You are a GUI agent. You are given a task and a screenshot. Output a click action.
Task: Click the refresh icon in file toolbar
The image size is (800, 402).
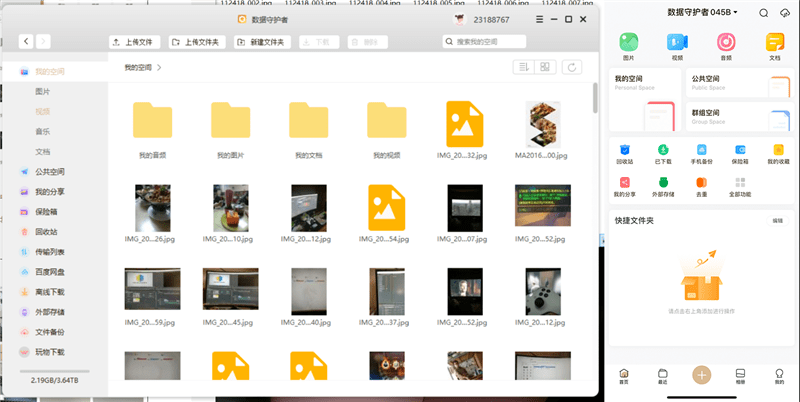[572, 67]
